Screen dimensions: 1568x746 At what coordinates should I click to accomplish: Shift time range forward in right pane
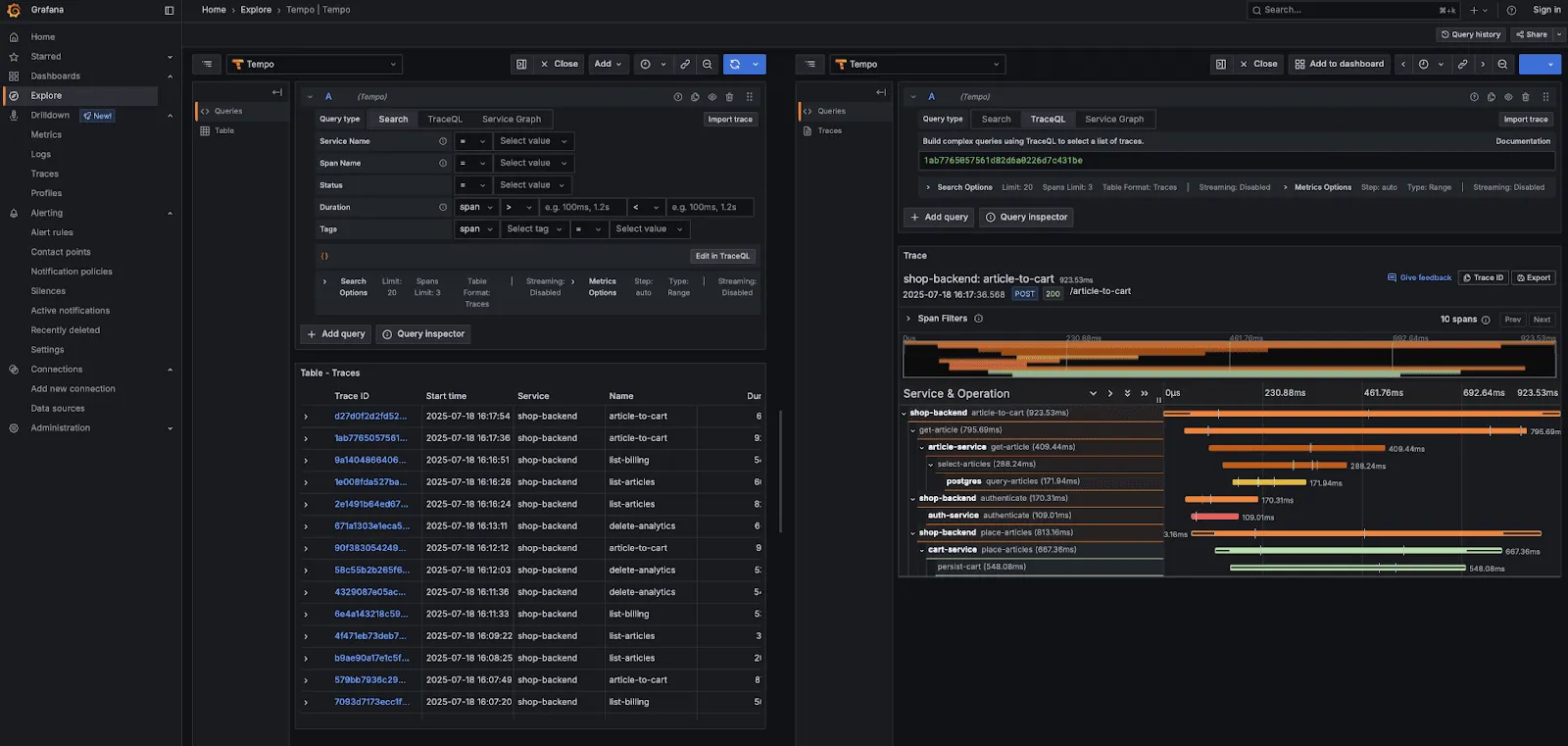1483,65
